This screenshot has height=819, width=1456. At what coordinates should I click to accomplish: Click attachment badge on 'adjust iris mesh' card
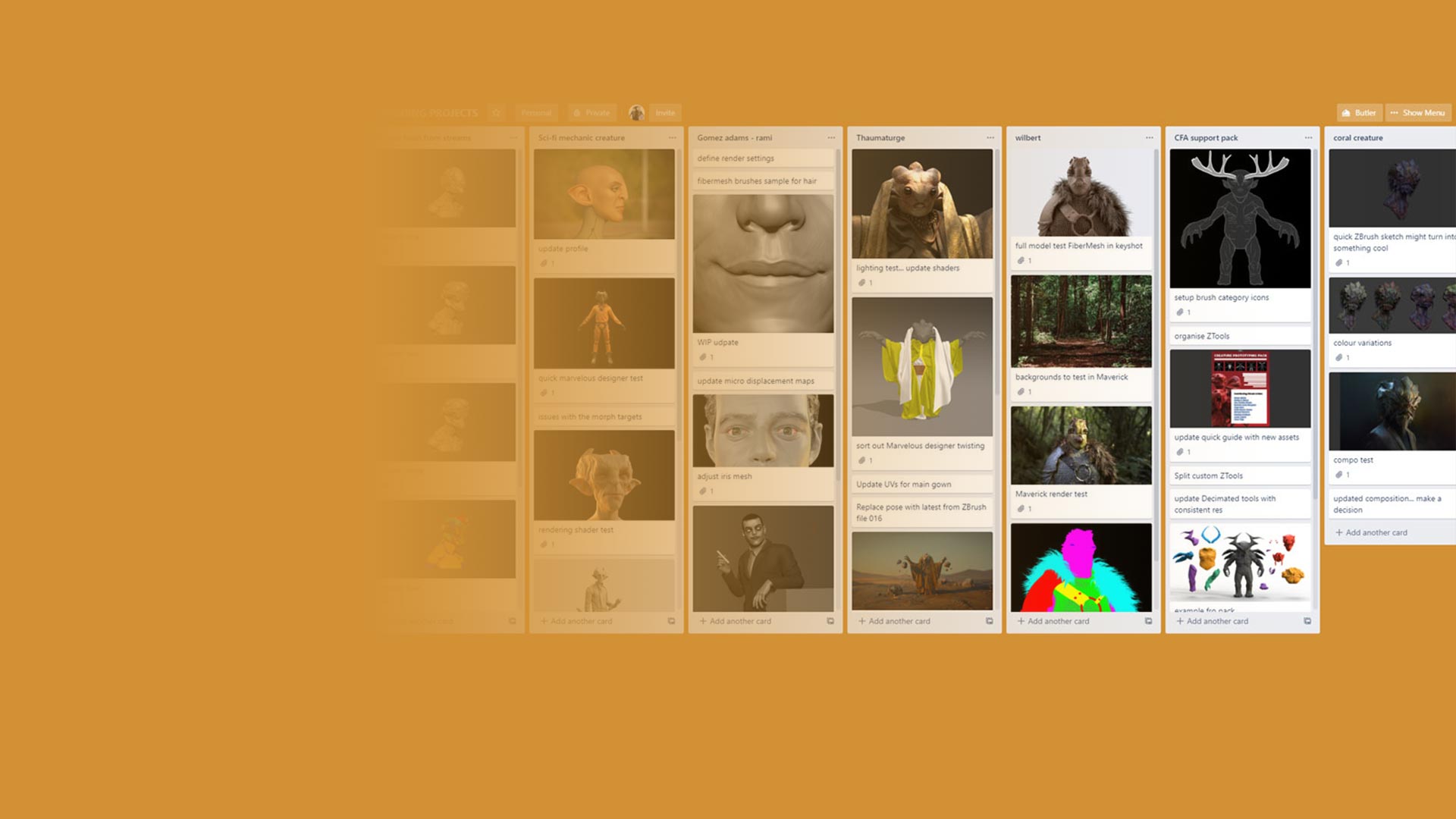(706, 491)
